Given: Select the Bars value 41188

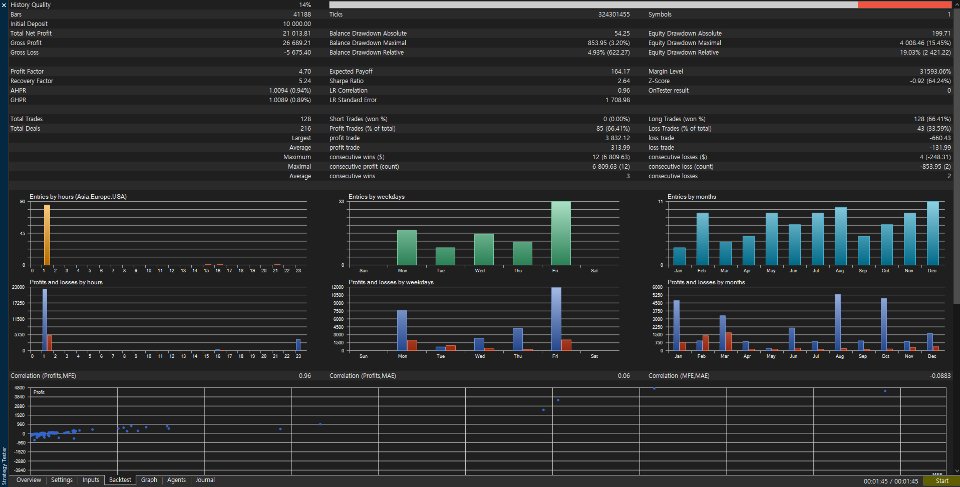Looking at the screenshot, I should (x=302, y=14).
